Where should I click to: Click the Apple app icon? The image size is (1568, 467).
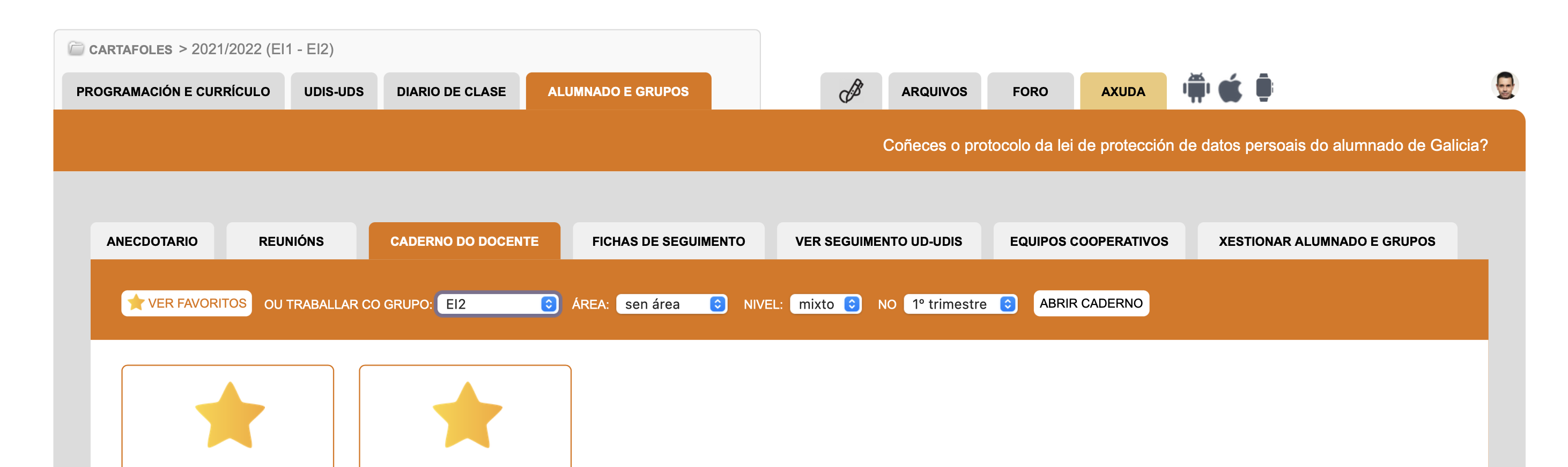pos(1230,89)
